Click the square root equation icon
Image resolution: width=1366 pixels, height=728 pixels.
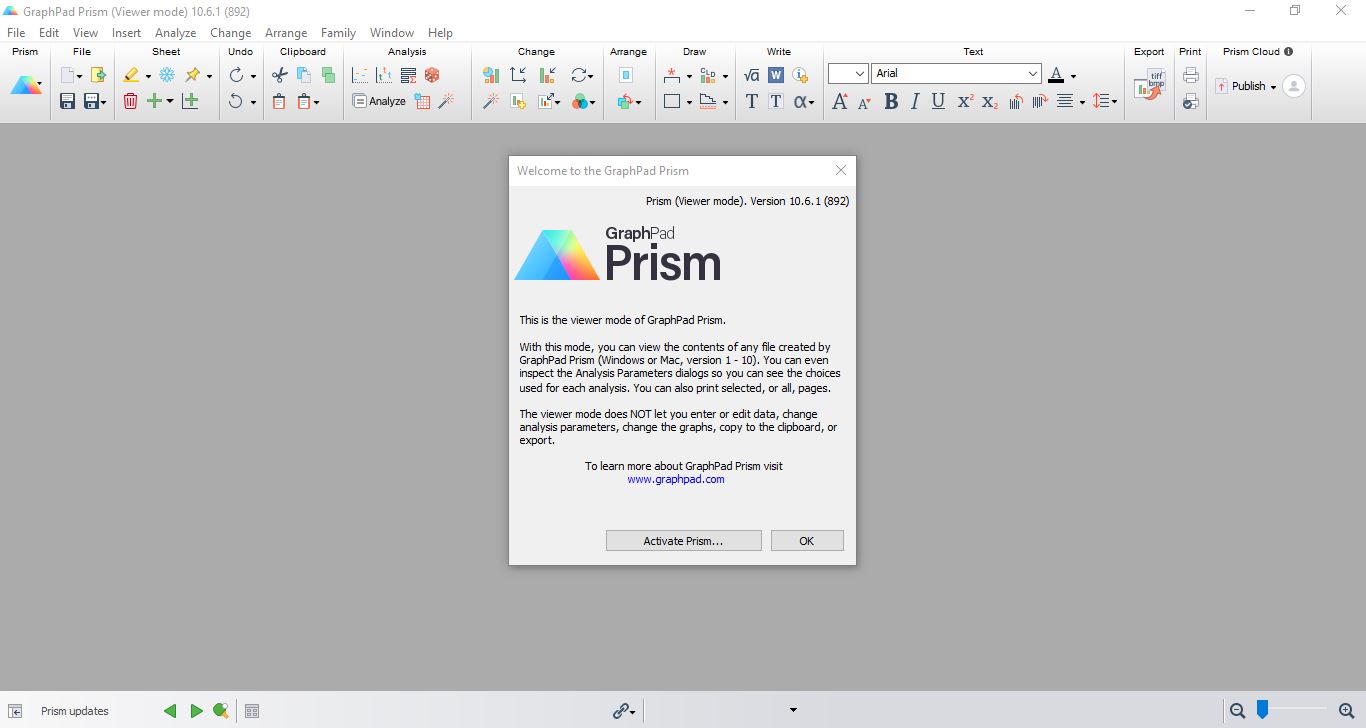click(752, 75)
